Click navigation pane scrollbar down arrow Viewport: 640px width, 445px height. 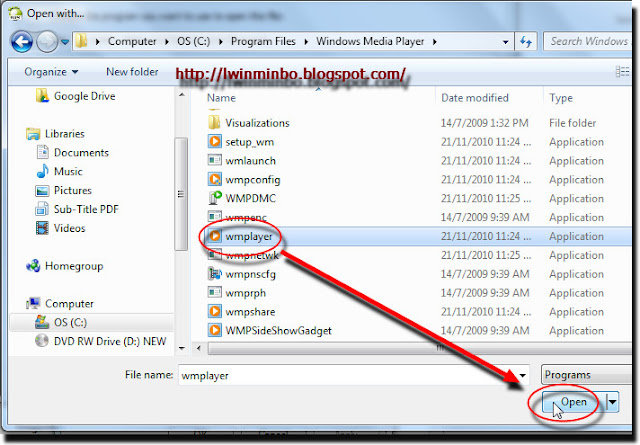182,348
